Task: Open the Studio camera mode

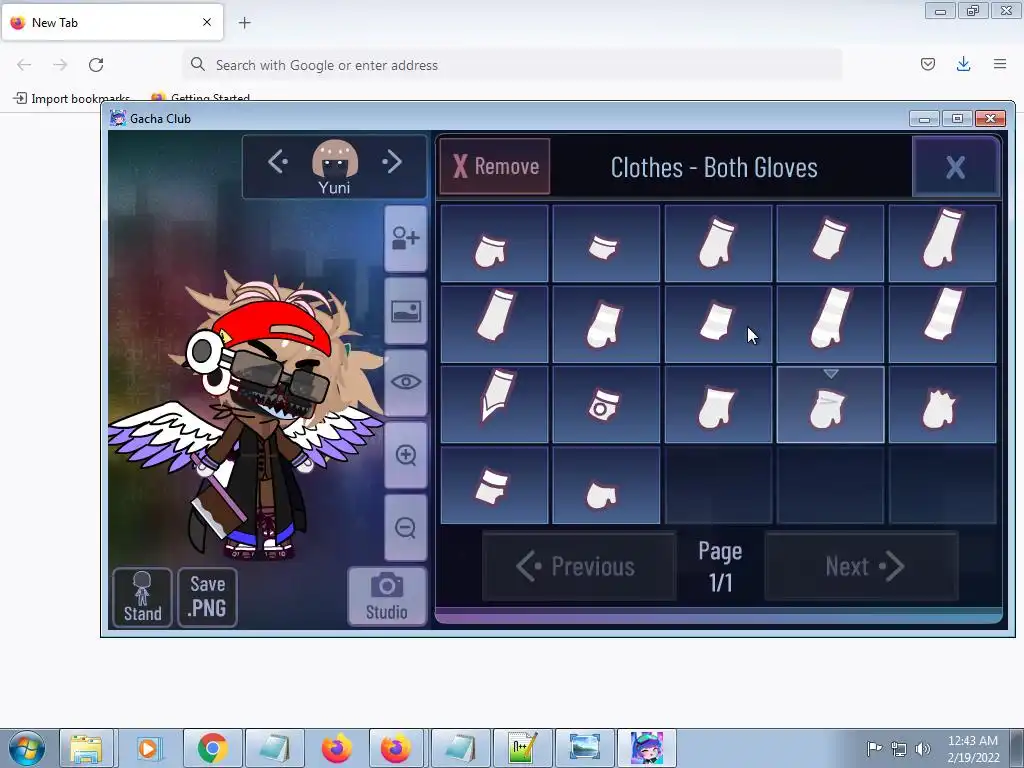Action: click(387, 596)
